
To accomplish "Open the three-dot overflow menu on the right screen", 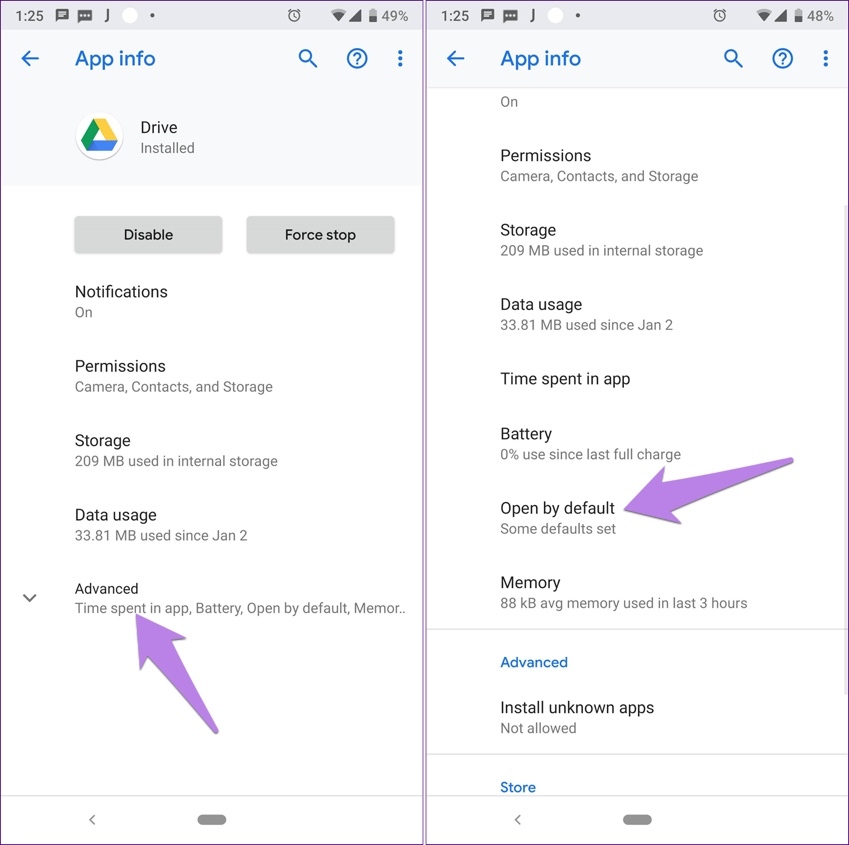I will [825, 59].
